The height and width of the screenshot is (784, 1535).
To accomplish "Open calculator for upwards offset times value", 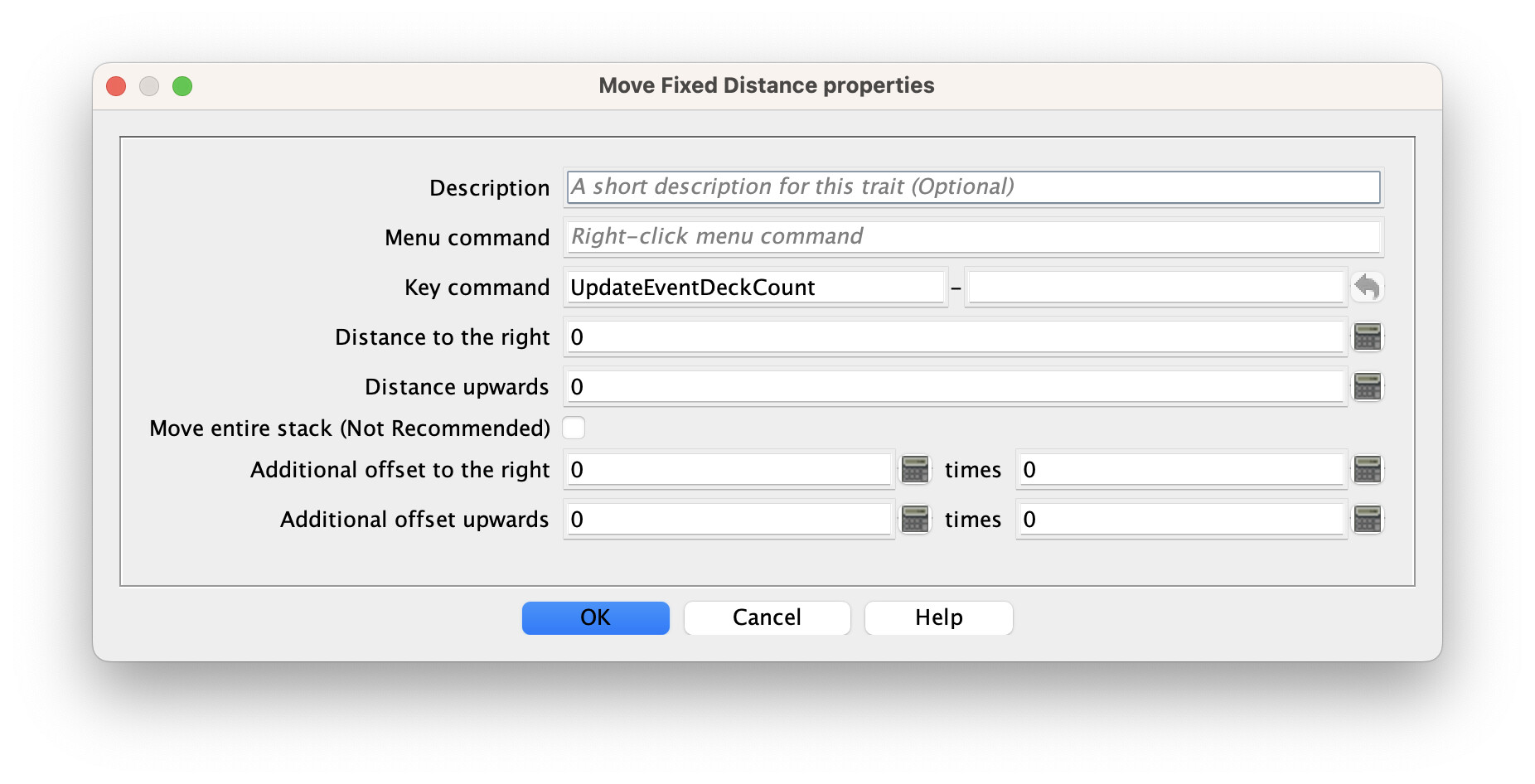I will coord(1368,520).
